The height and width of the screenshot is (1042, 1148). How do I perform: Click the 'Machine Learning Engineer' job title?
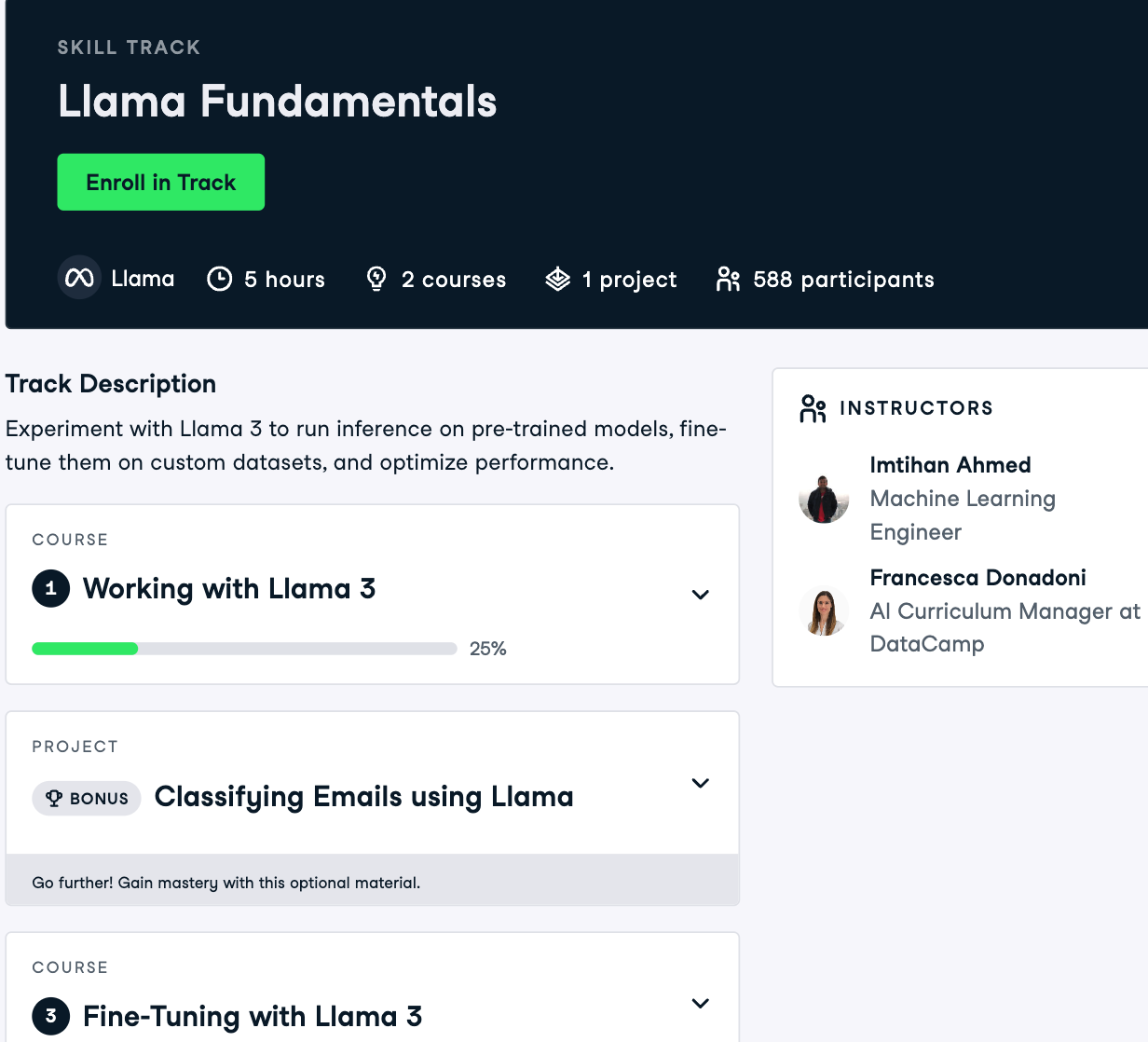(963, 515)
